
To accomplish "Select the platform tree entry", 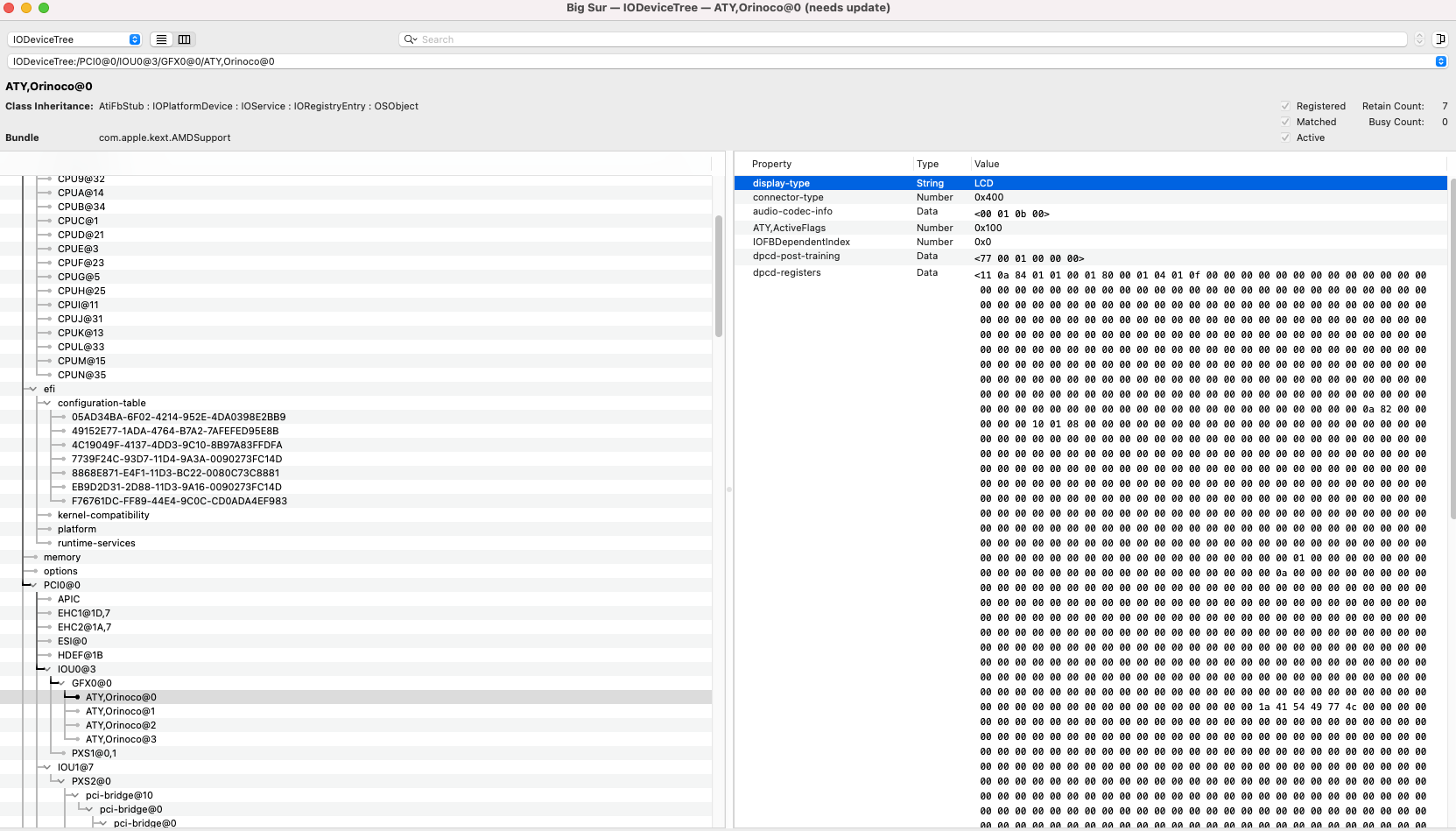I will [77, 529].
